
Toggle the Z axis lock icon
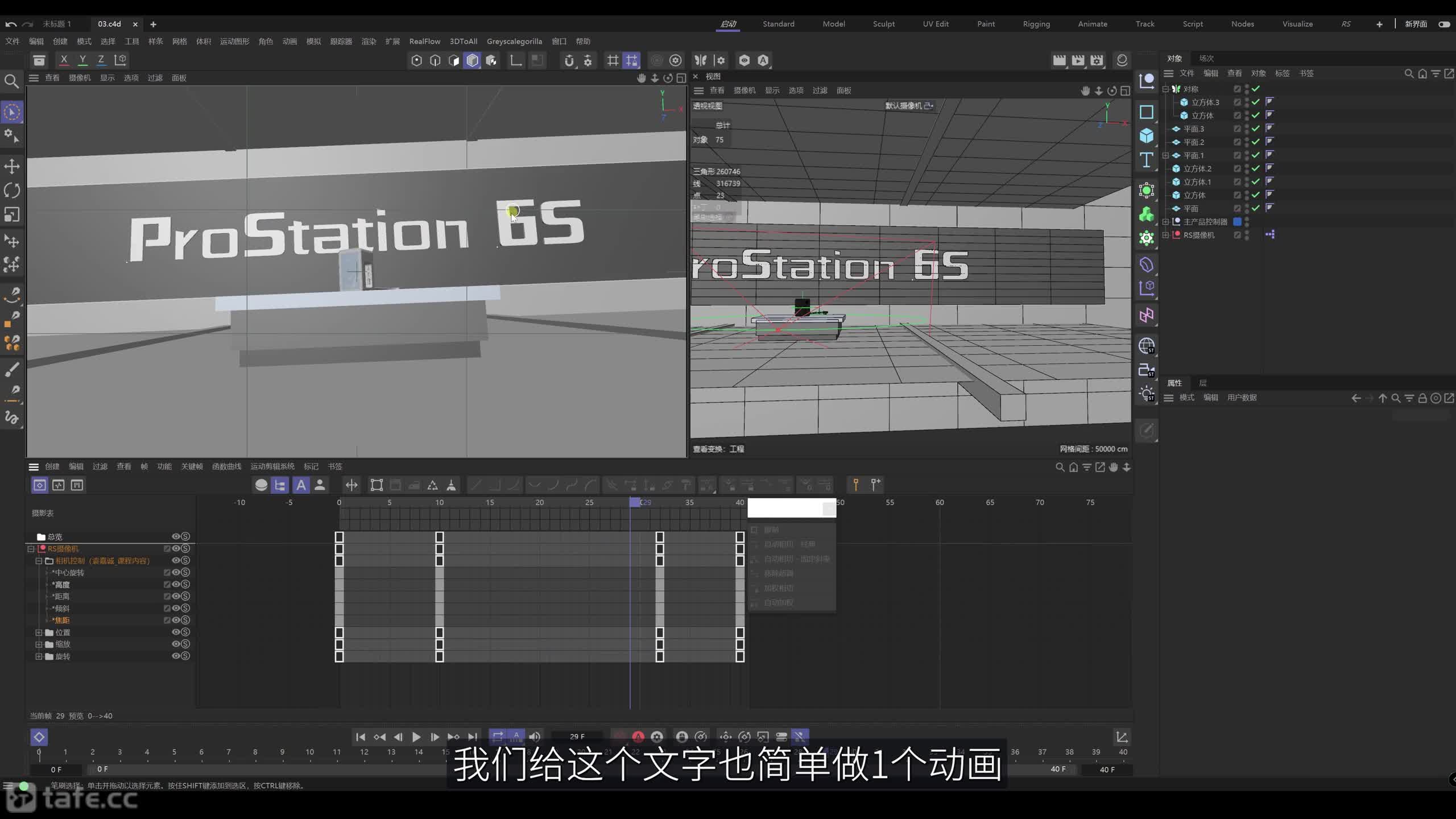101,60
